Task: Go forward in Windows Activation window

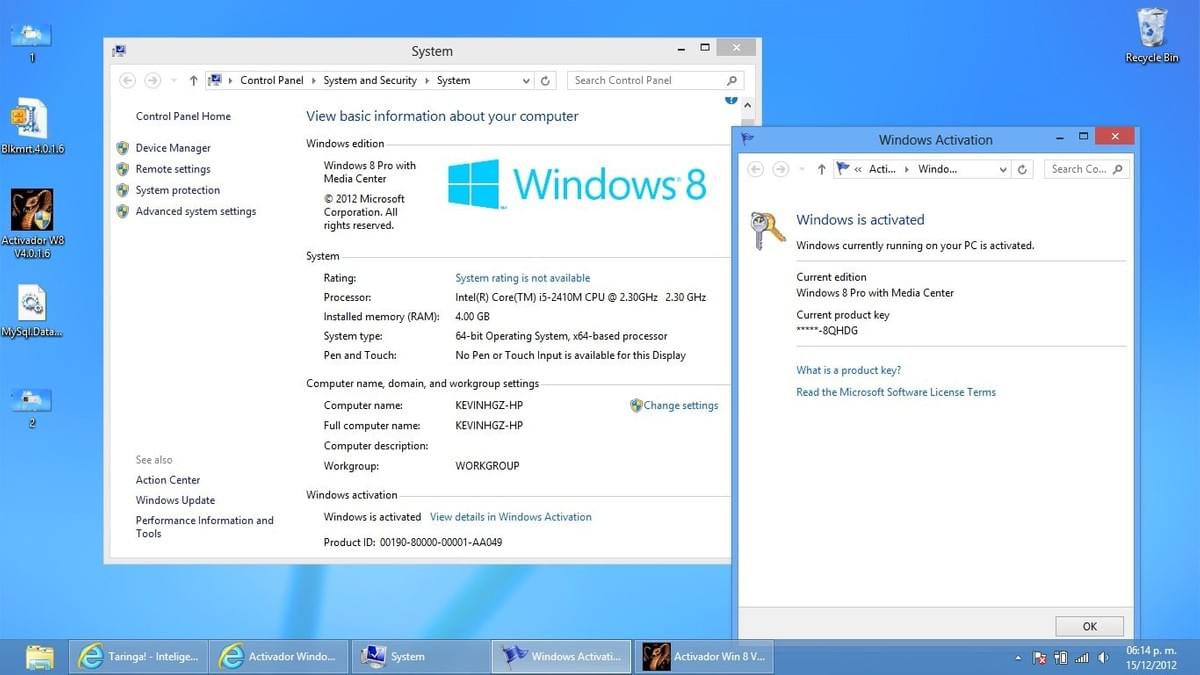Action: 781,169
